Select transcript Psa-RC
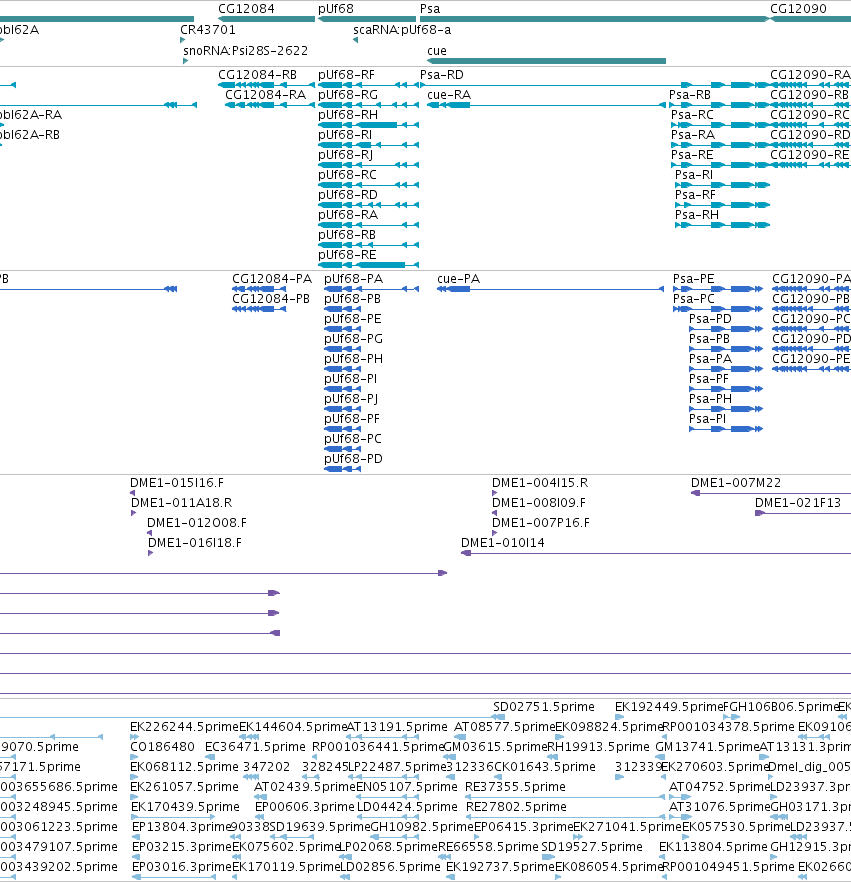Screen dimensions: 851x882 pyautogui.click(x=721, y=125)
